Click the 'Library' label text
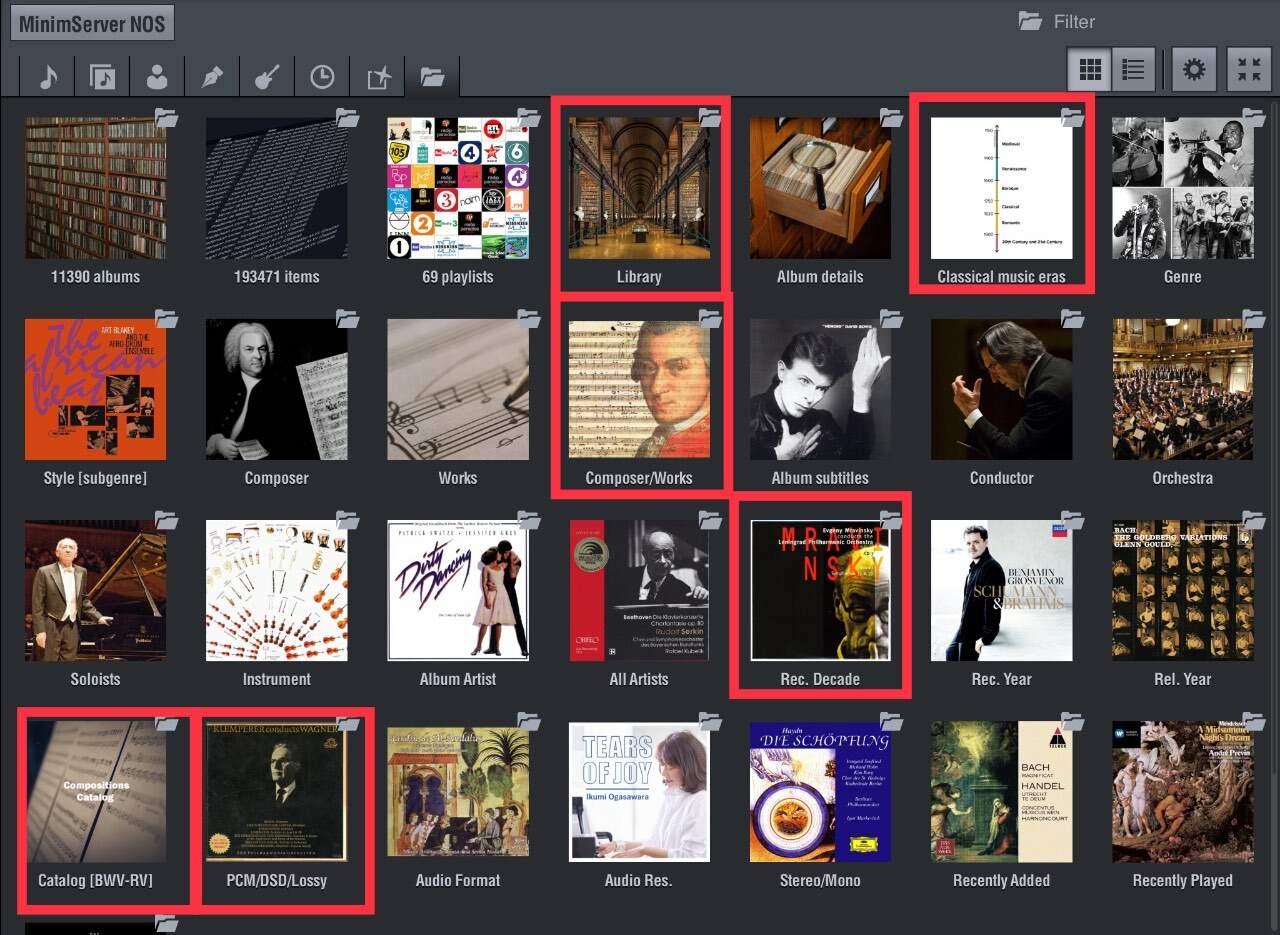 (x=639, y=277)
